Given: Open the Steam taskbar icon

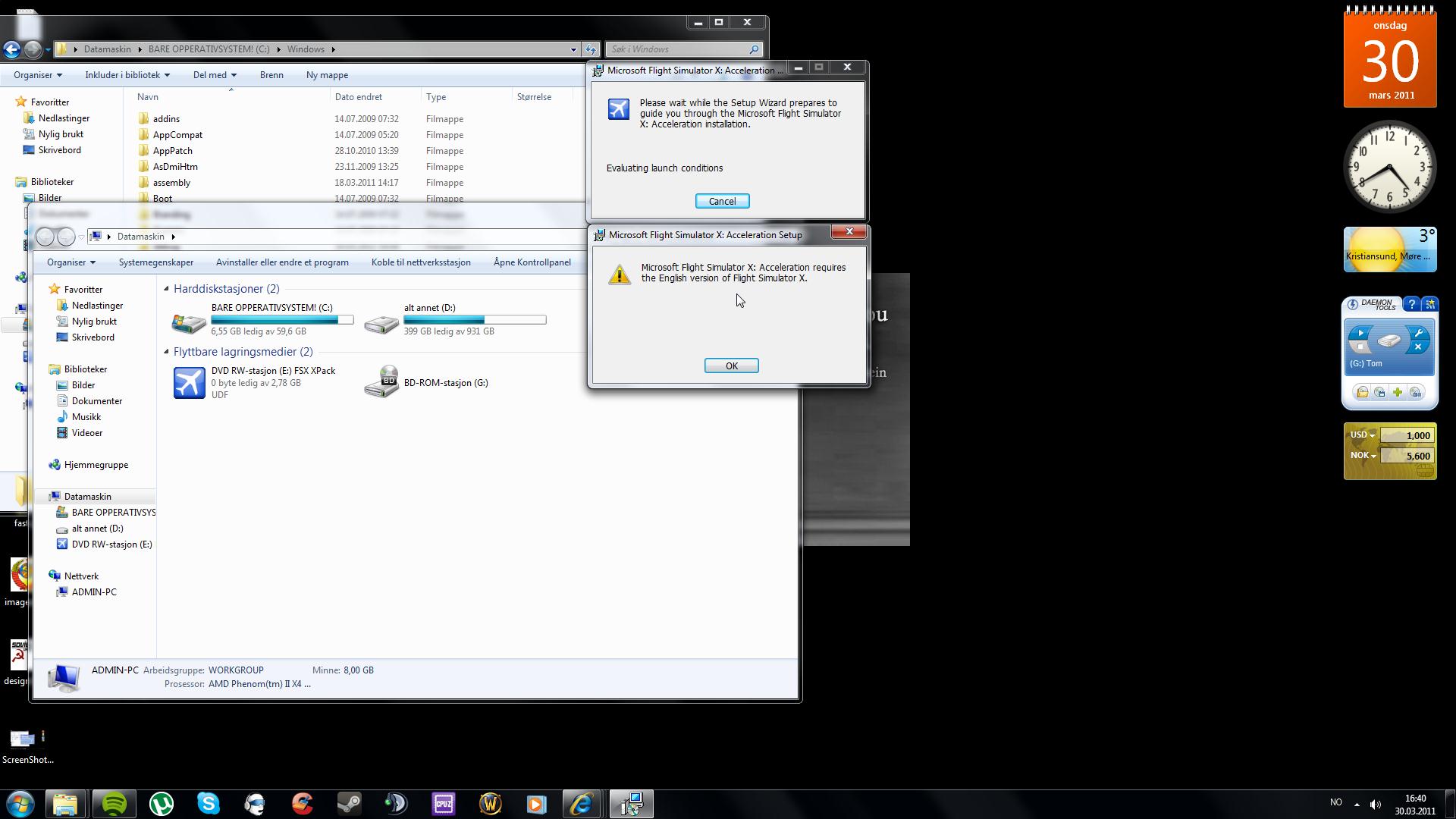Looking at the screenshot, I should (350, 804).
